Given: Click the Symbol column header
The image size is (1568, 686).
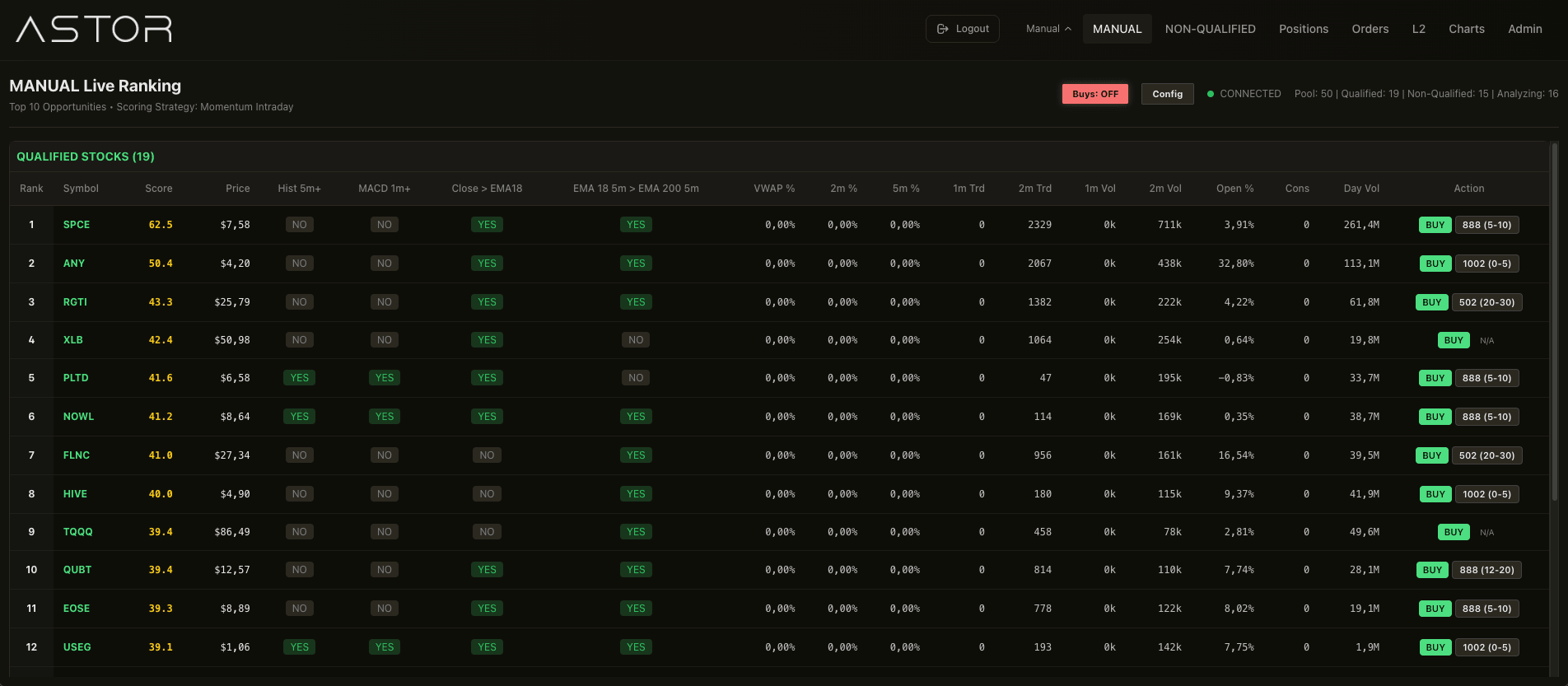Looking at the screenshot, I should tap(81, 189).
